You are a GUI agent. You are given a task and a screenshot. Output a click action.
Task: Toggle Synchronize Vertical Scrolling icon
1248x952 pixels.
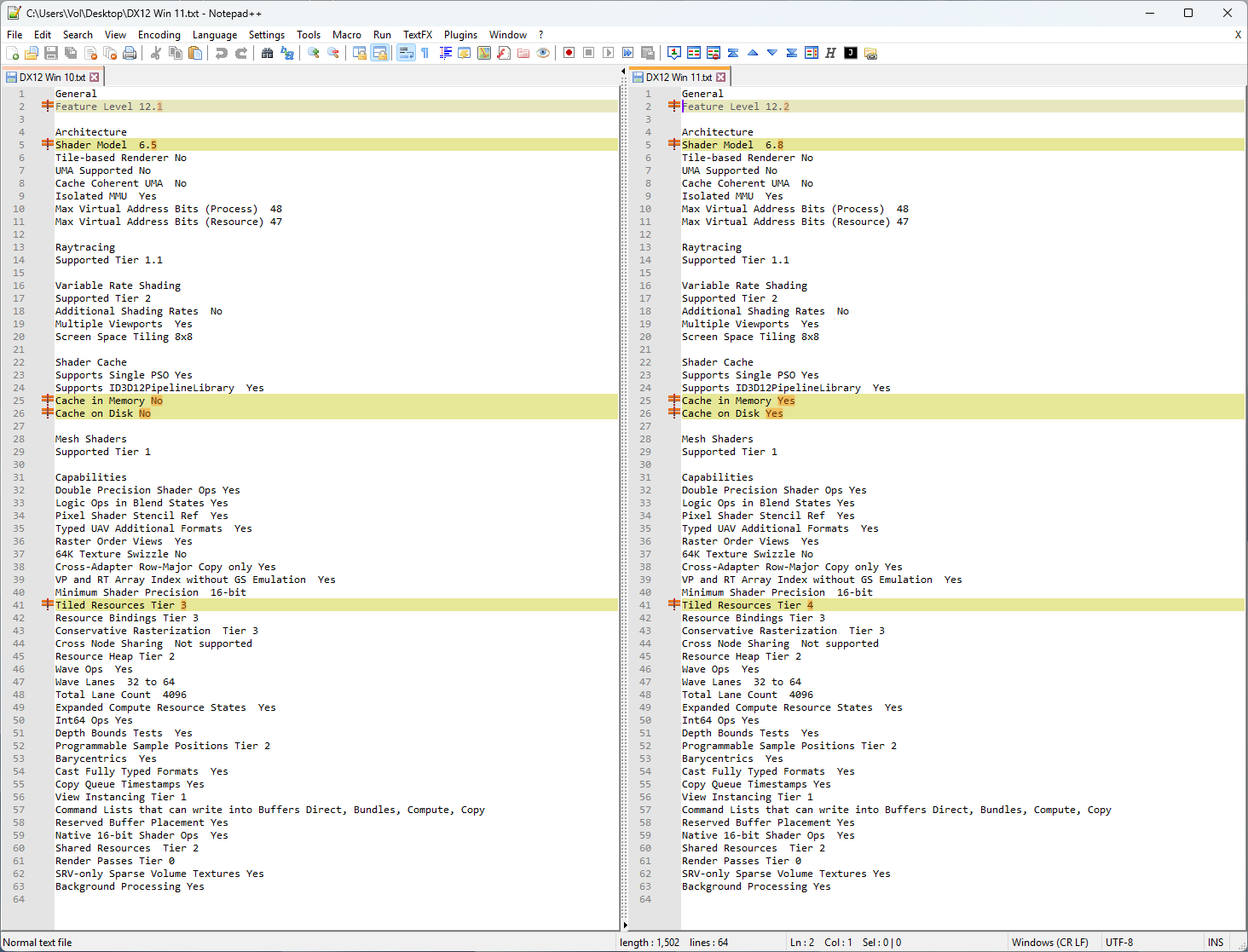pyautogui.click(x=360, y=53)
